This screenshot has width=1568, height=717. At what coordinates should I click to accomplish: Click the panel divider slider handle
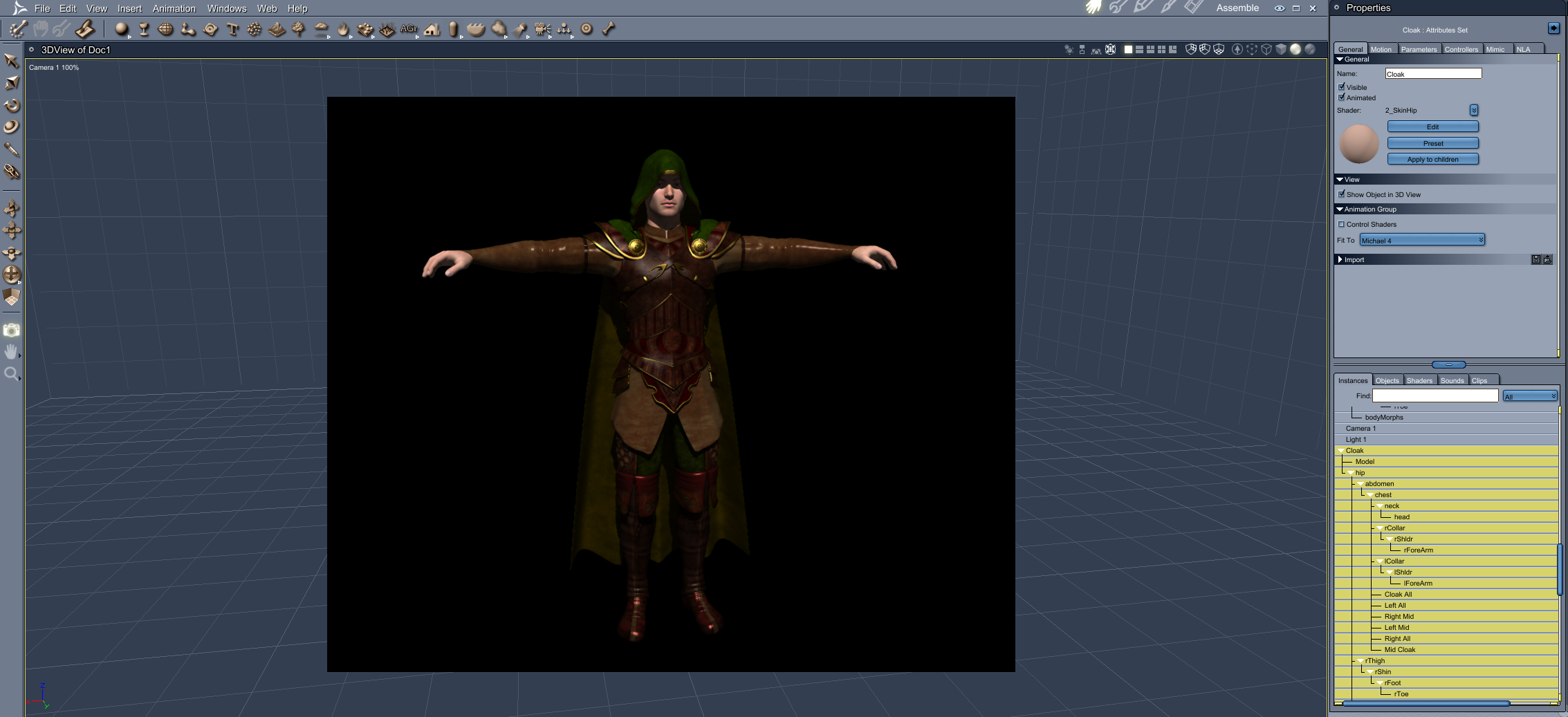1448,364
